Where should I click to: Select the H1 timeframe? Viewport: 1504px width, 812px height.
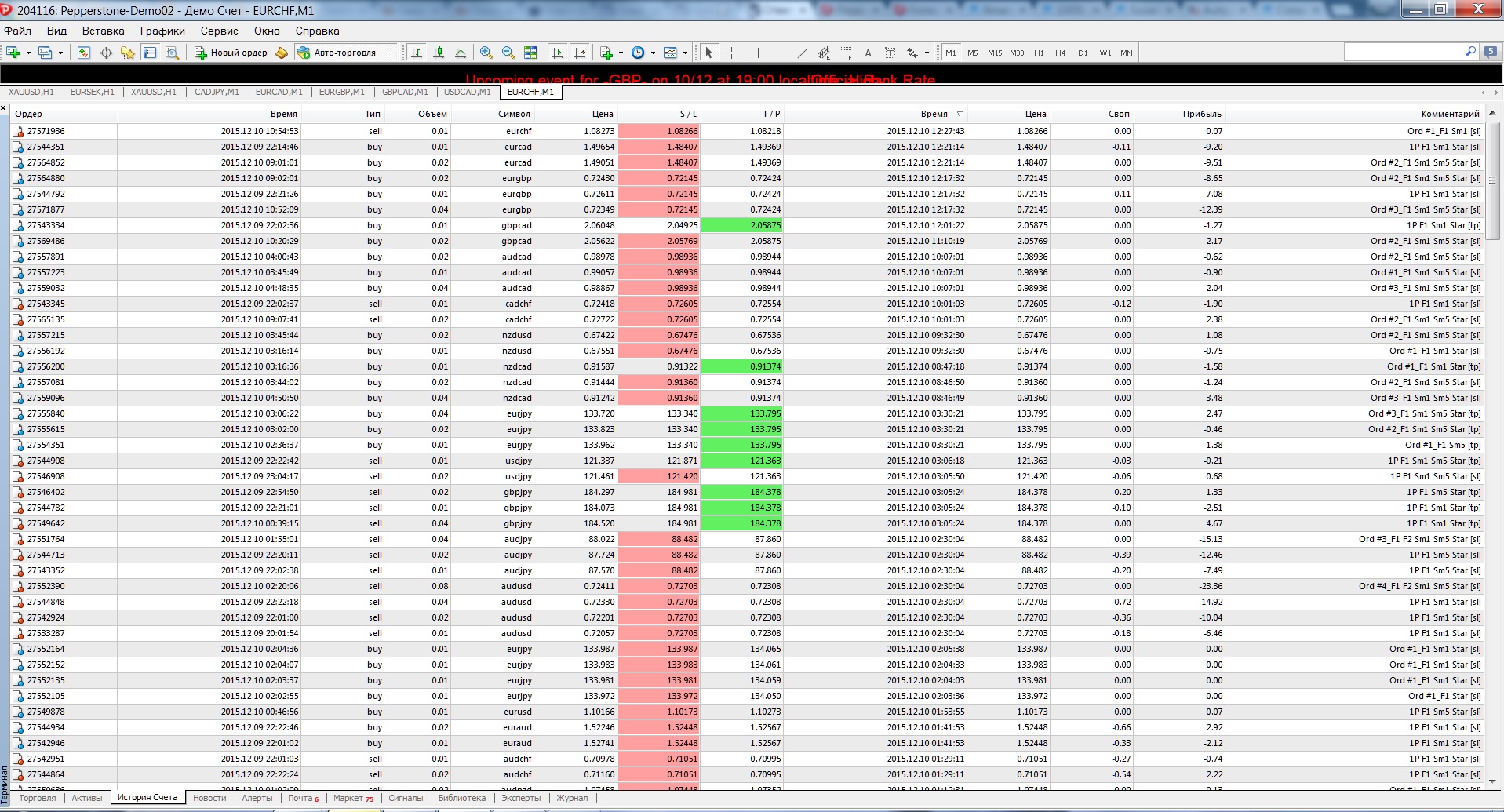(x=1039, y=53)
